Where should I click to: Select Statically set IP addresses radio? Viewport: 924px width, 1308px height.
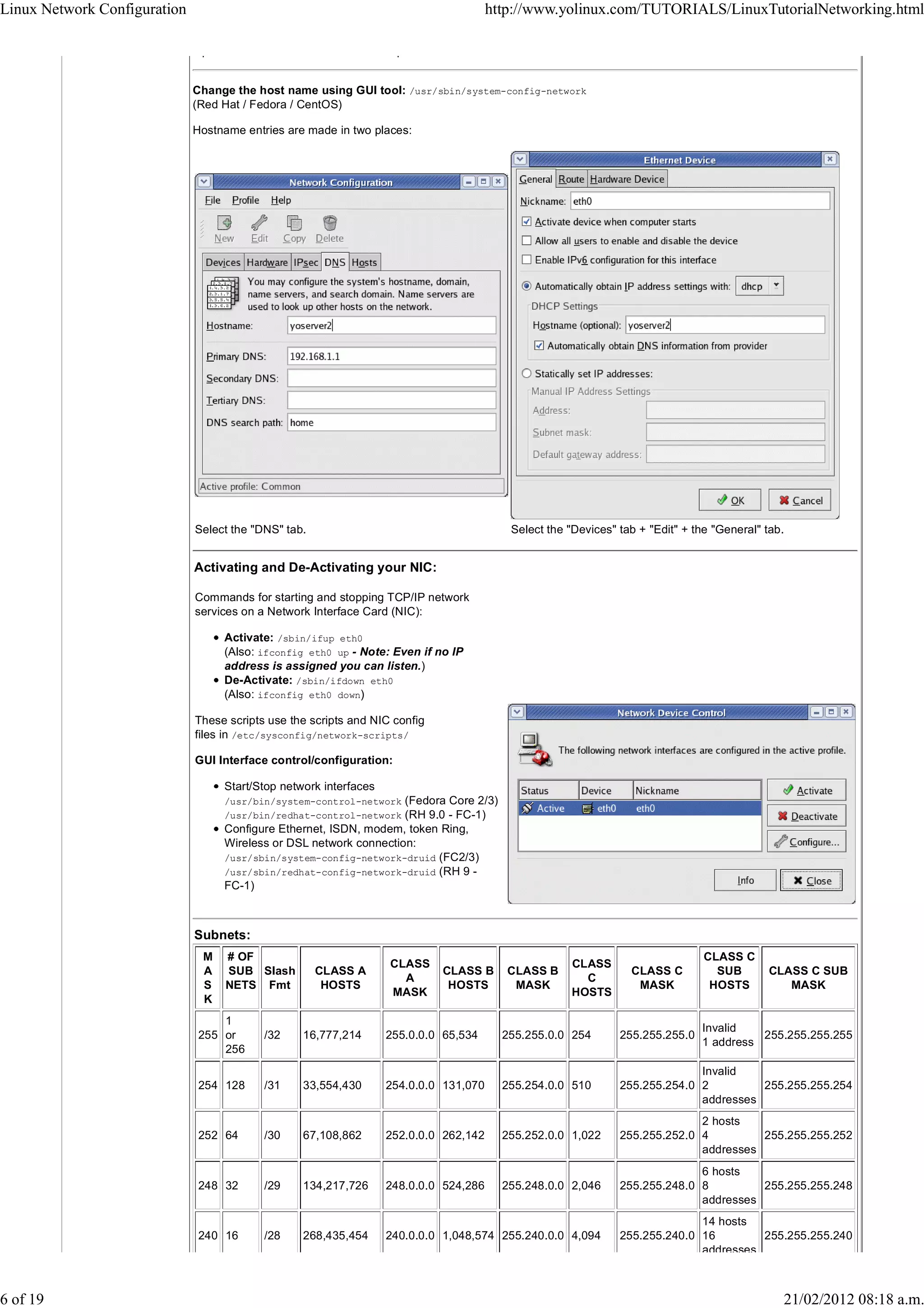tap(527, 374)
